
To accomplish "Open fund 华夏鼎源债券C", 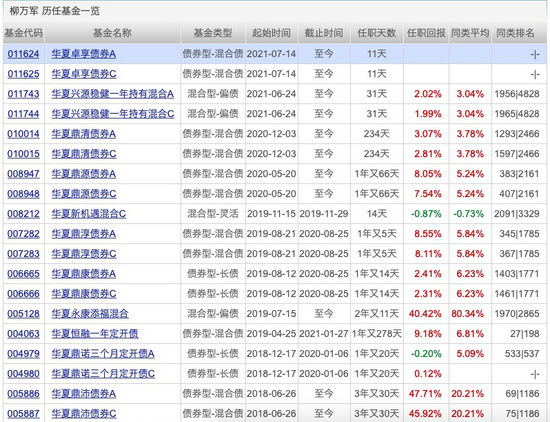I will tap(84, 194).
